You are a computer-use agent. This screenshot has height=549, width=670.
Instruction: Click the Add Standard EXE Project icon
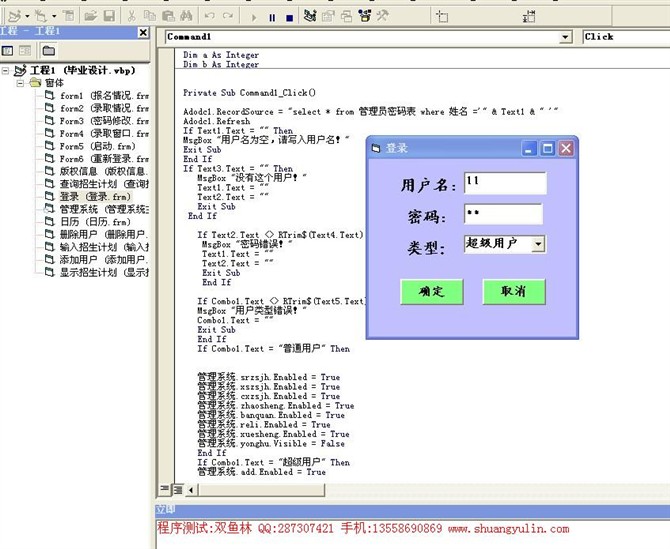[x=15, y=16]
